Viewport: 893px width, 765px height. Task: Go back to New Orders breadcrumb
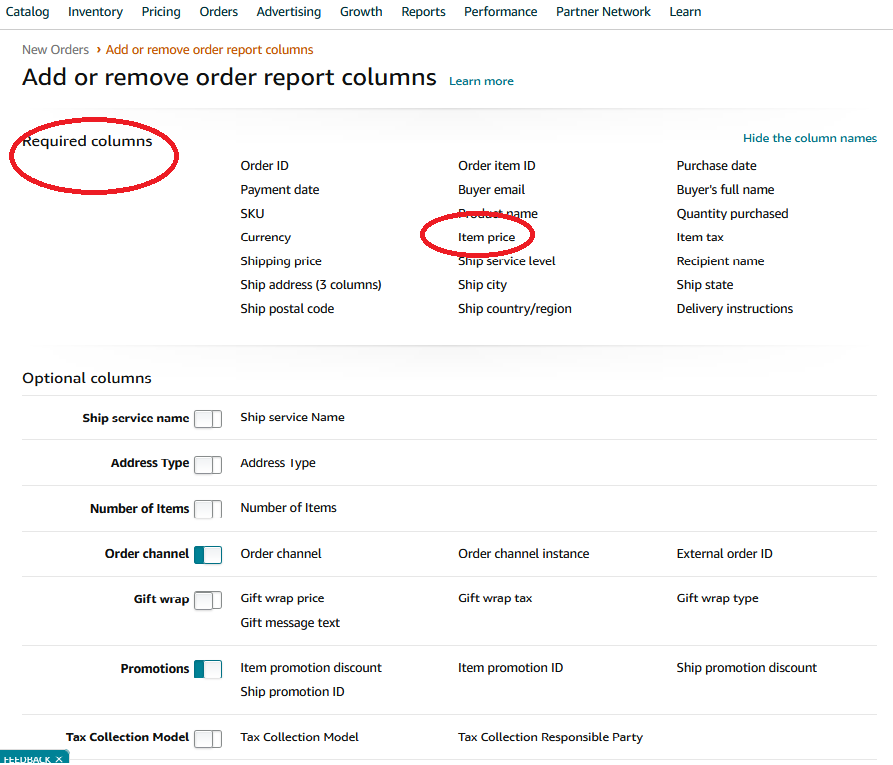pyautogui.click(x=55, y=50)
